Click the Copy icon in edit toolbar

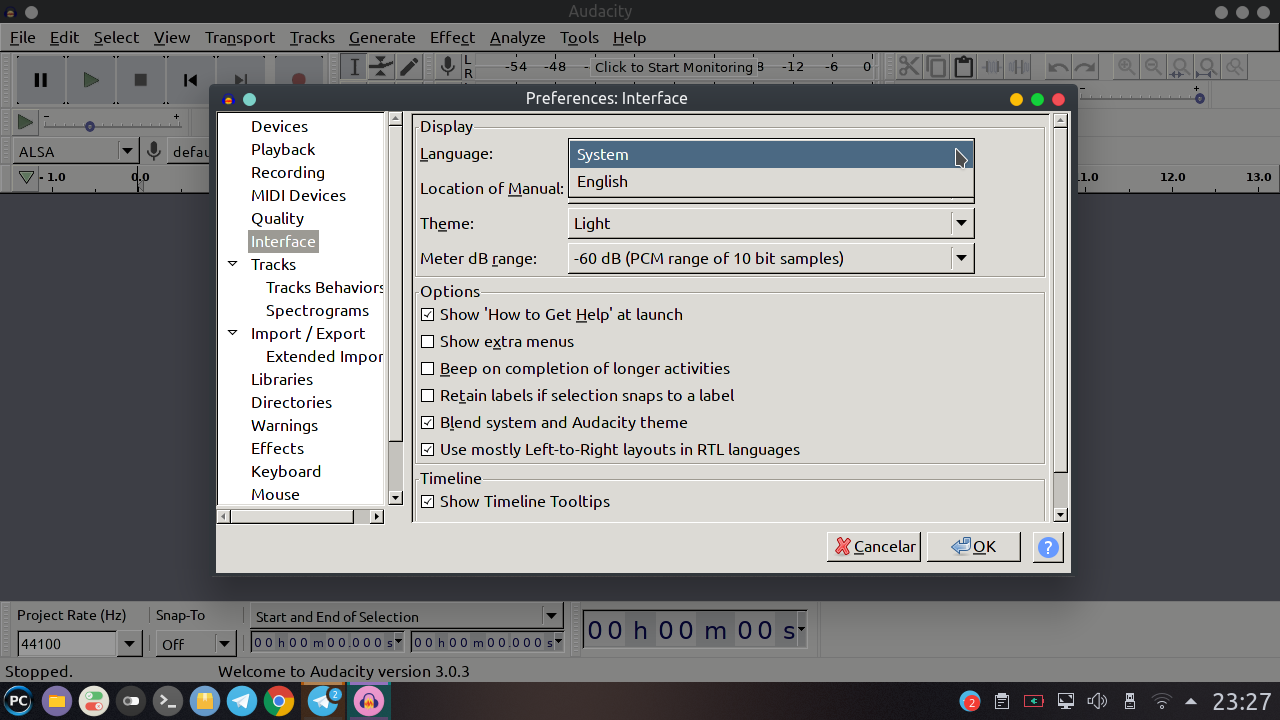click(936, 67)
